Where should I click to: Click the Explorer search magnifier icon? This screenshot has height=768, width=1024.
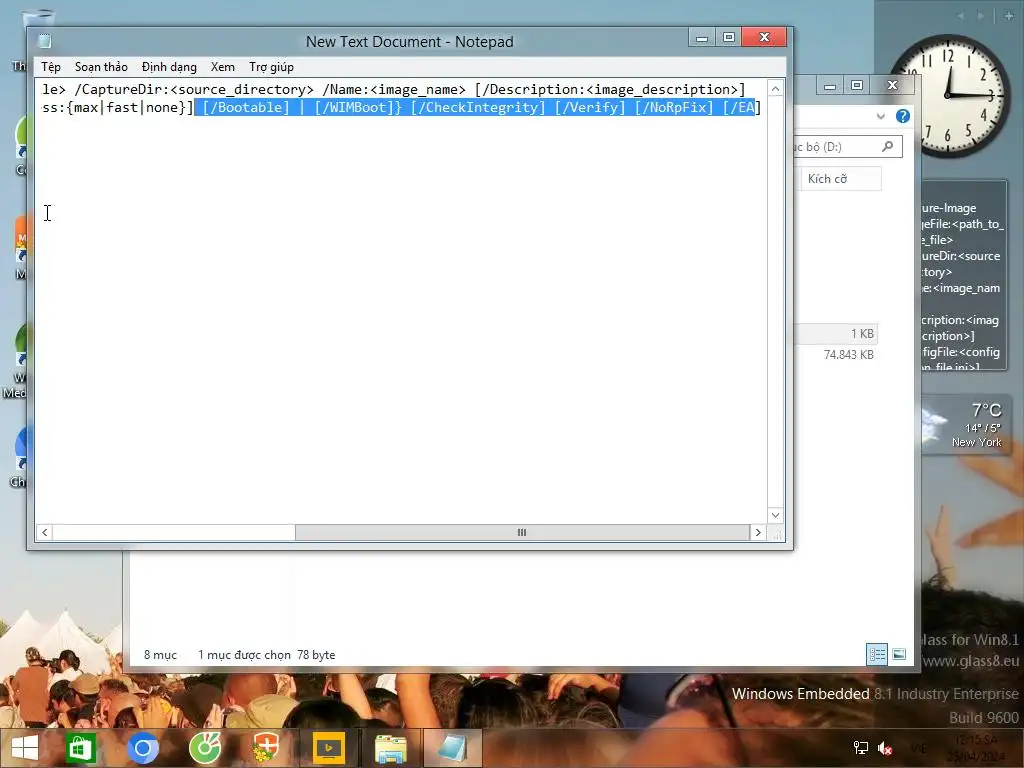click(x=888, y=146)
